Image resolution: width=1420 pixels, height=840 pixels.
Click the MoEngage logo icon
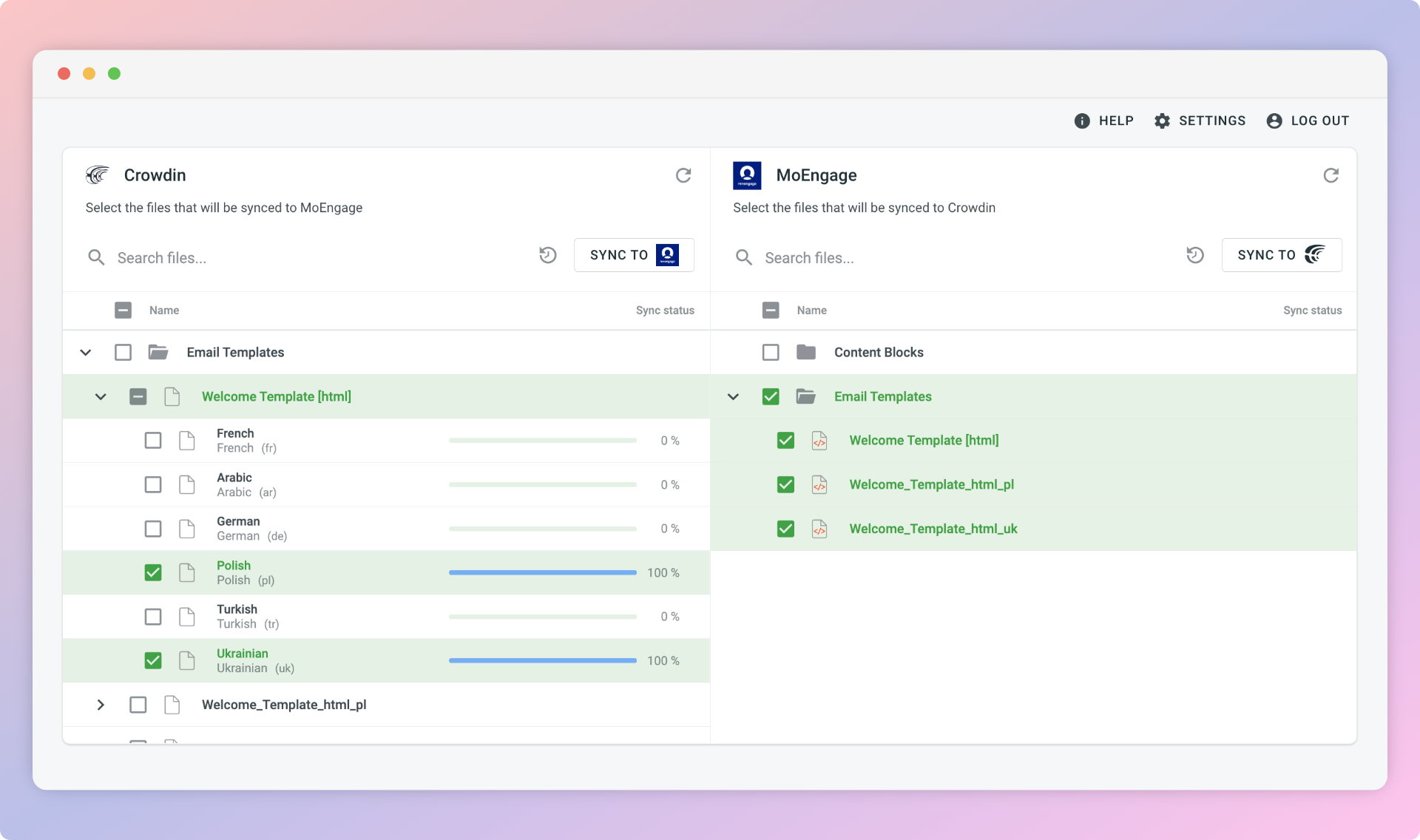click(x=747, y=175)
